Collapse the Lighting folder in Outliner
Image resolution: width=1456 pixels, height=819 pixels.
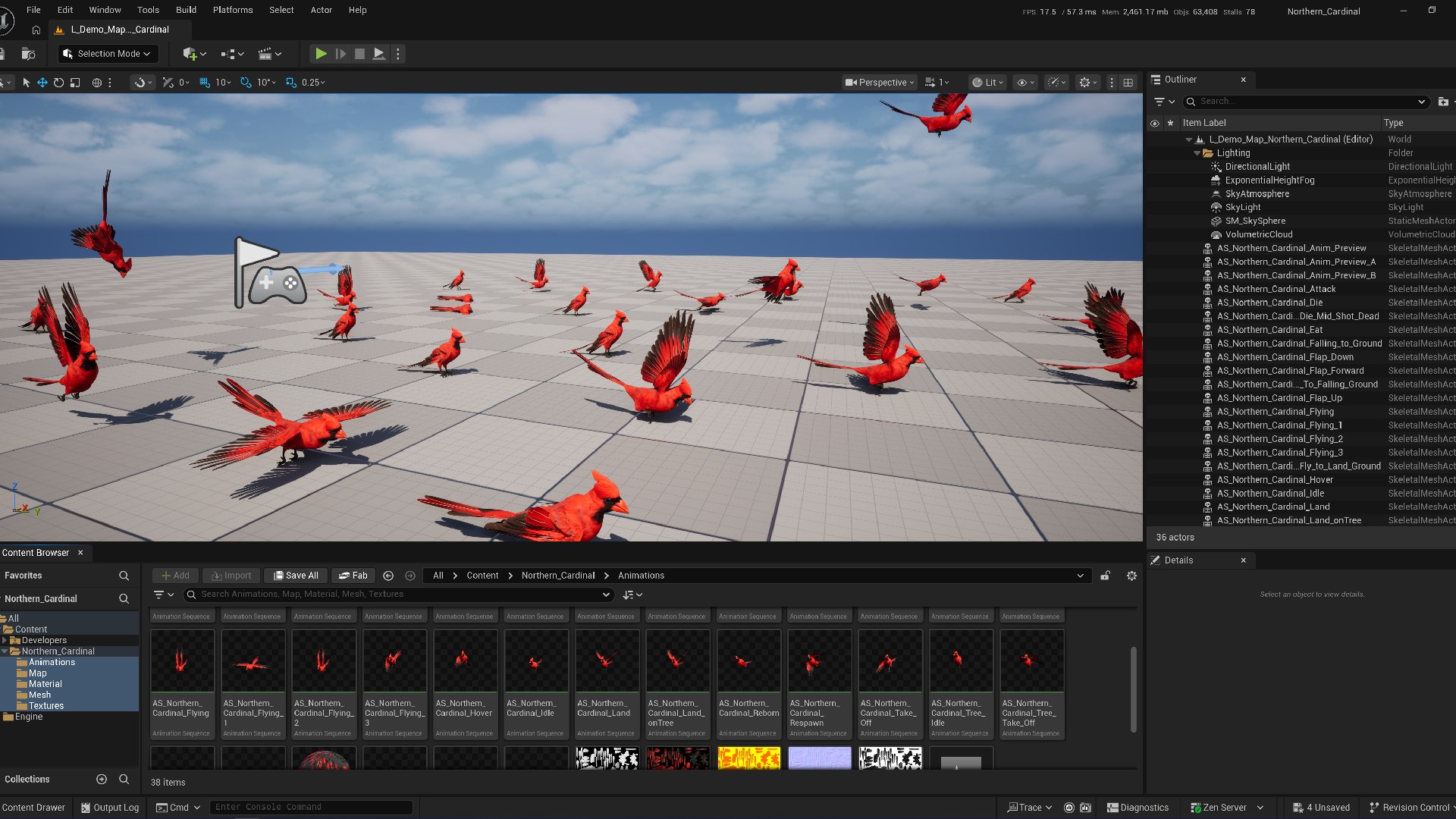click(1197, 153)
